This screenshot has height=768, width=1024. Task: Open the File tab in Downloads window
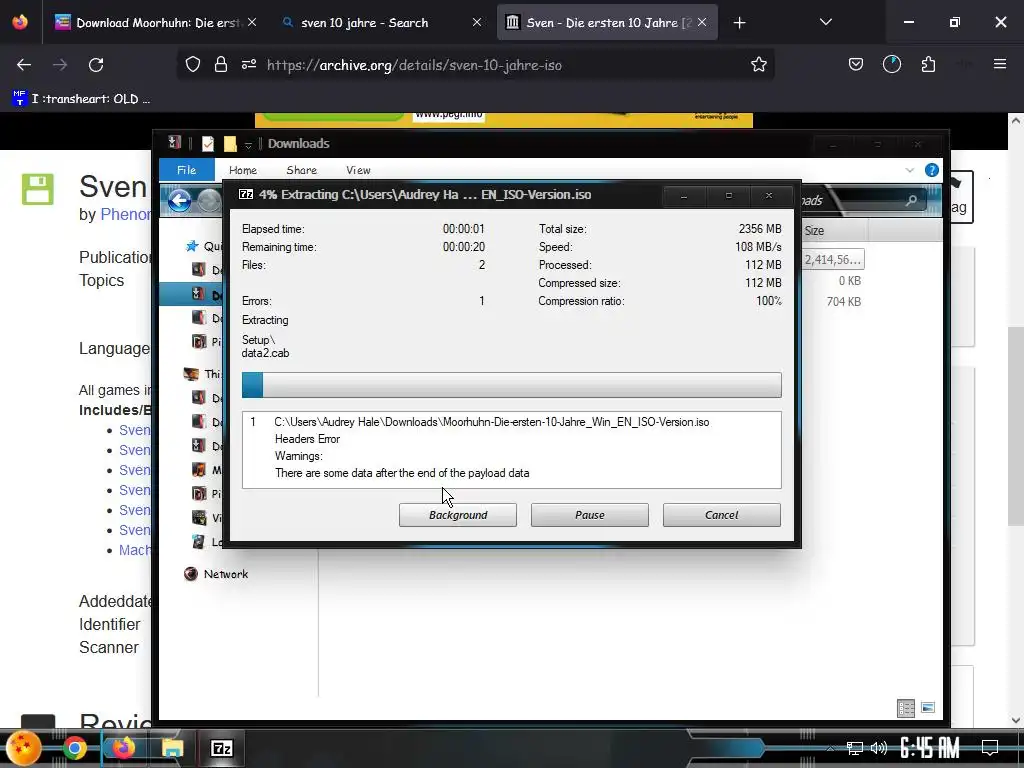[187, 170]
